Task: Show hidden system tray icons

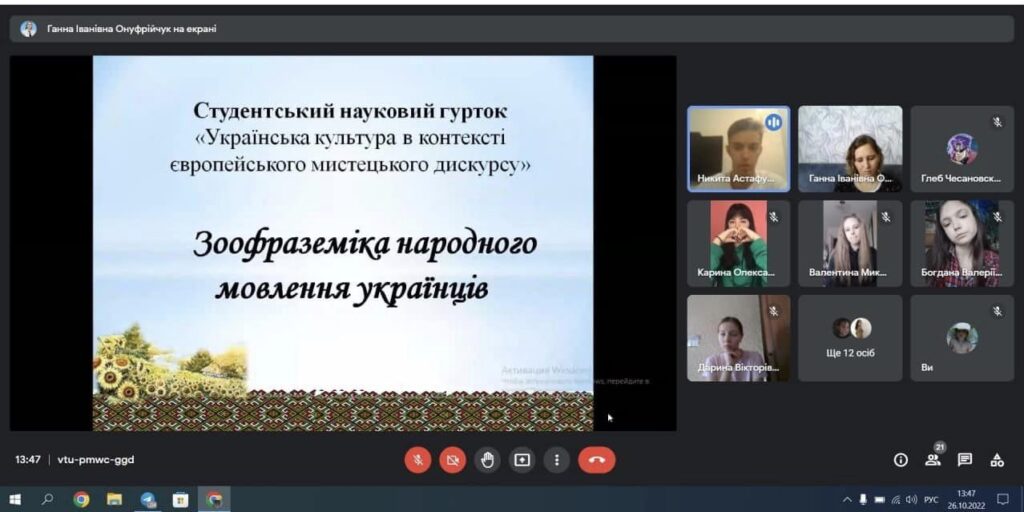Action: (848, 499)
